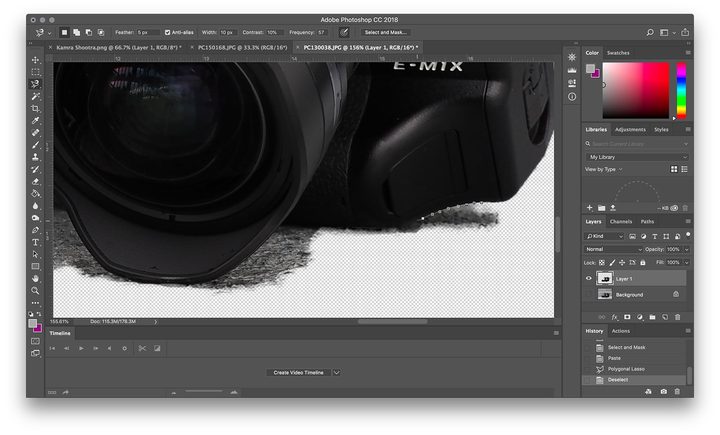
Task: Open the Actions tab
Action: (620, 331)
